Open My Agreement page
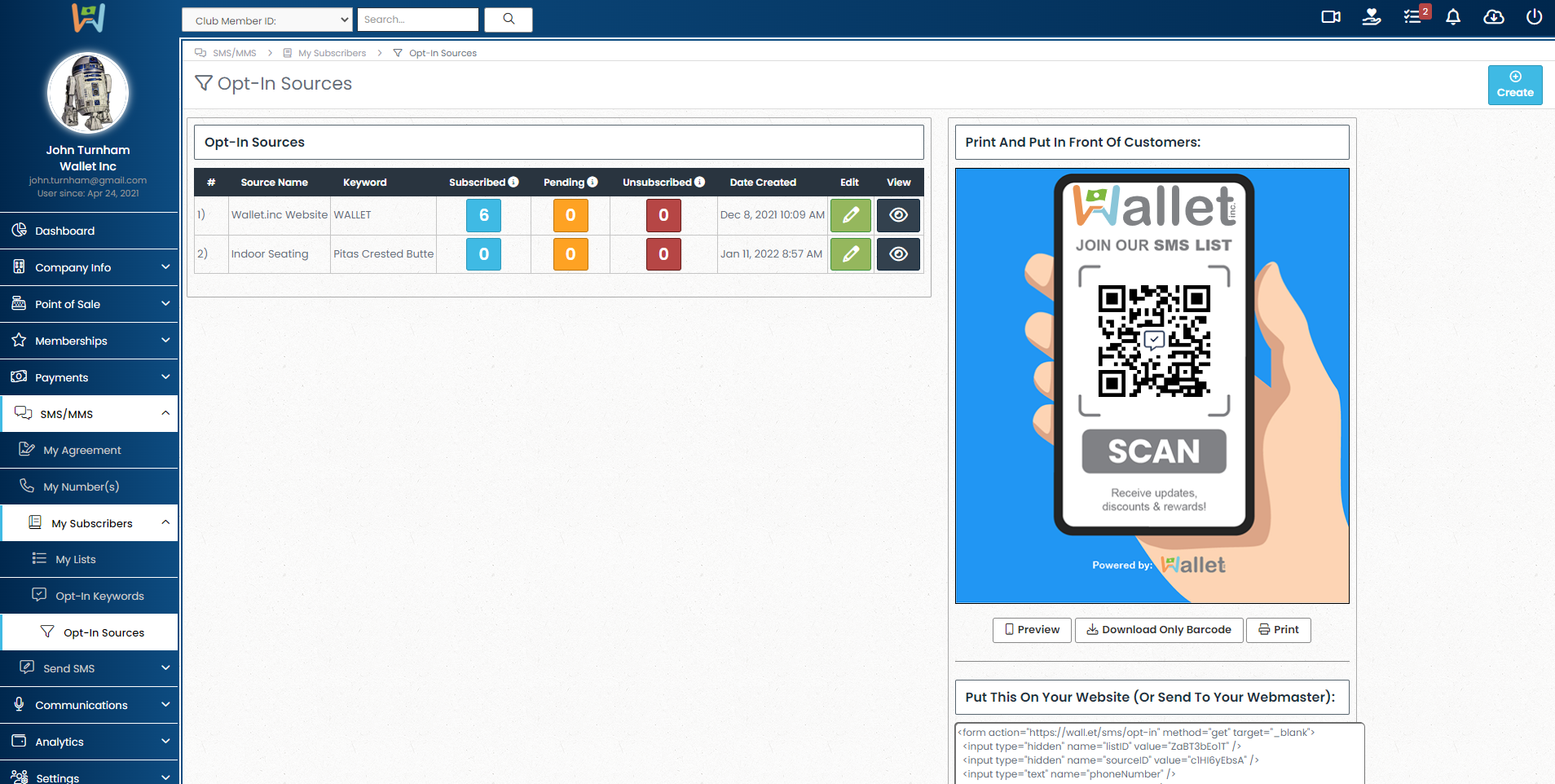The width and height of the screenshot is (1555, 784). pos(89,450)
